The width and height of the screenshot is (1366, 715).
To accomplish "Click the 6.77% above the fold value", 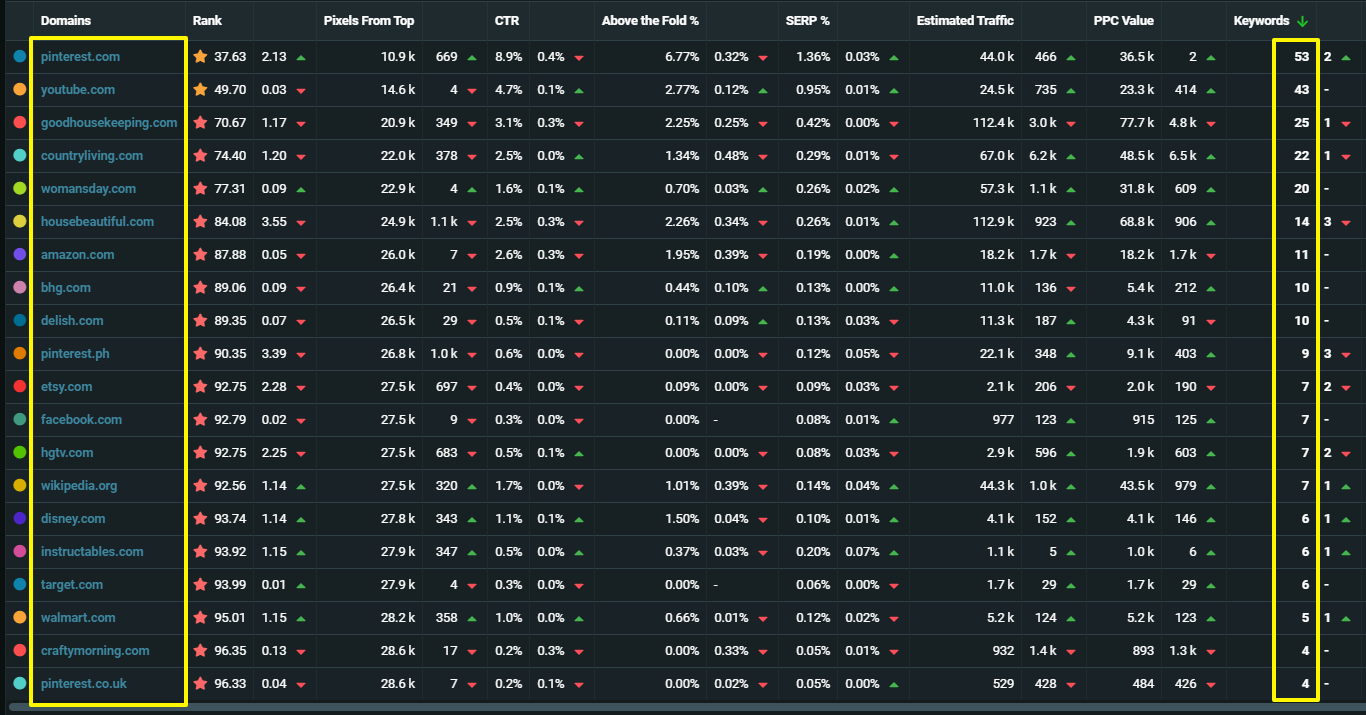I will point(682,57).
